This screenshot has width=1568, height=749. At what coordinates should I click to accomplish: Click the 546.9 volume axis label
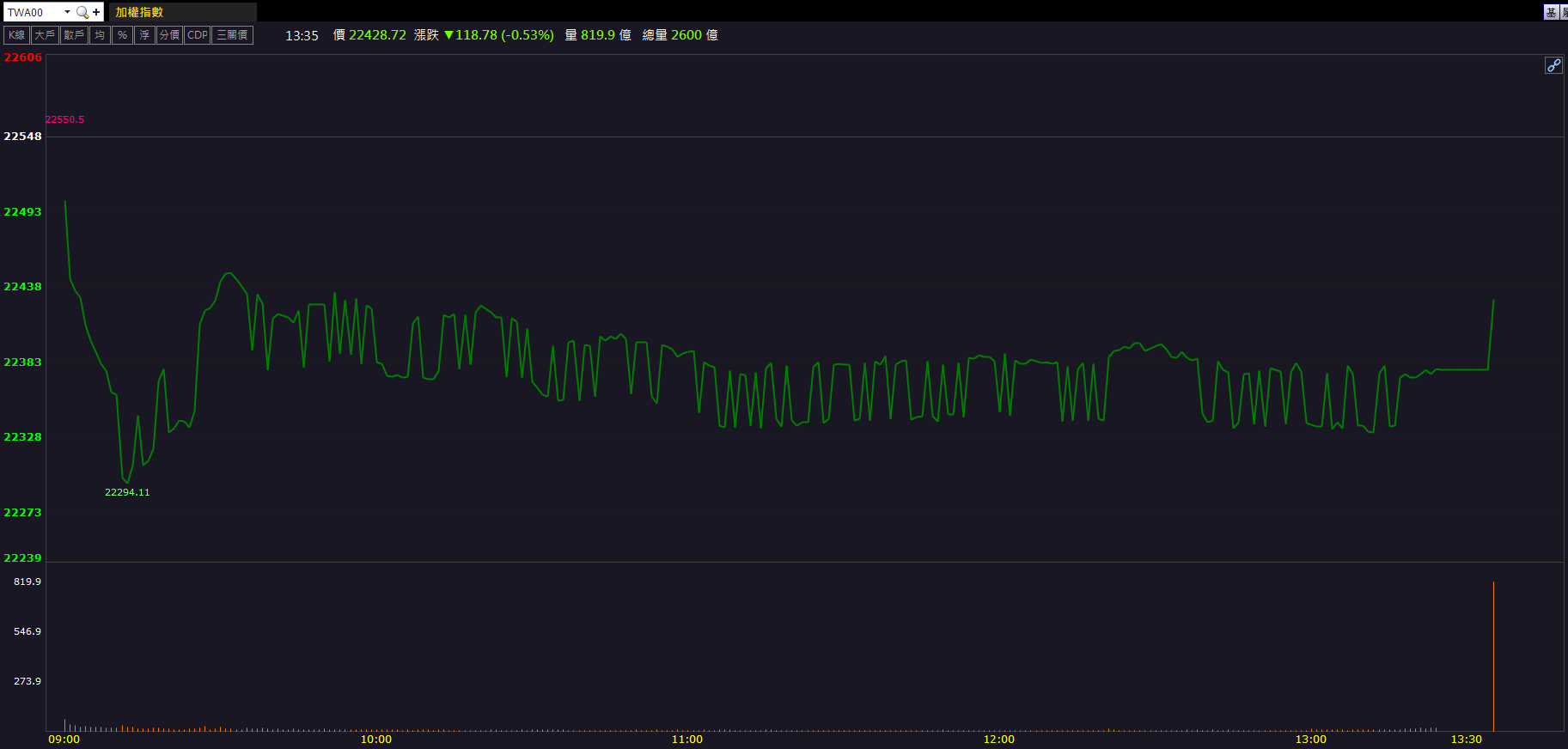(x=27, y=631)
